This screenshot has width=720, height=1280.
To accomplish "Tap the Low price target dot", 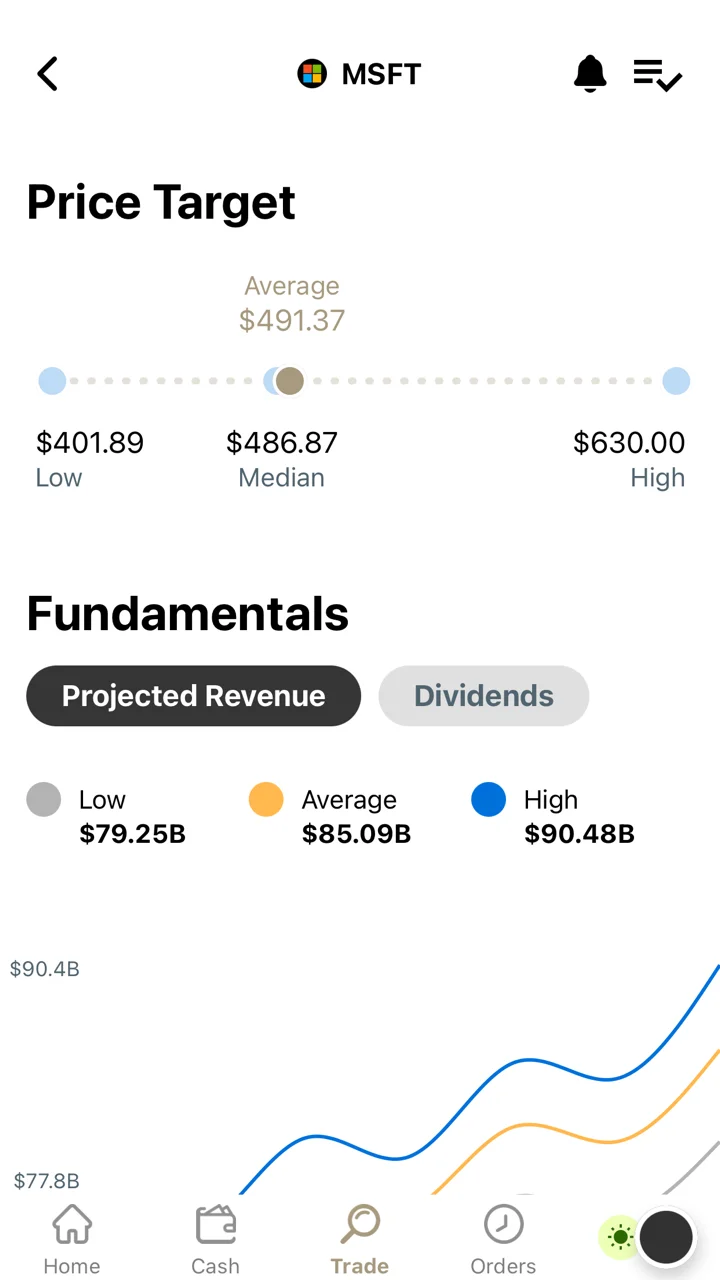I will 52,381.
